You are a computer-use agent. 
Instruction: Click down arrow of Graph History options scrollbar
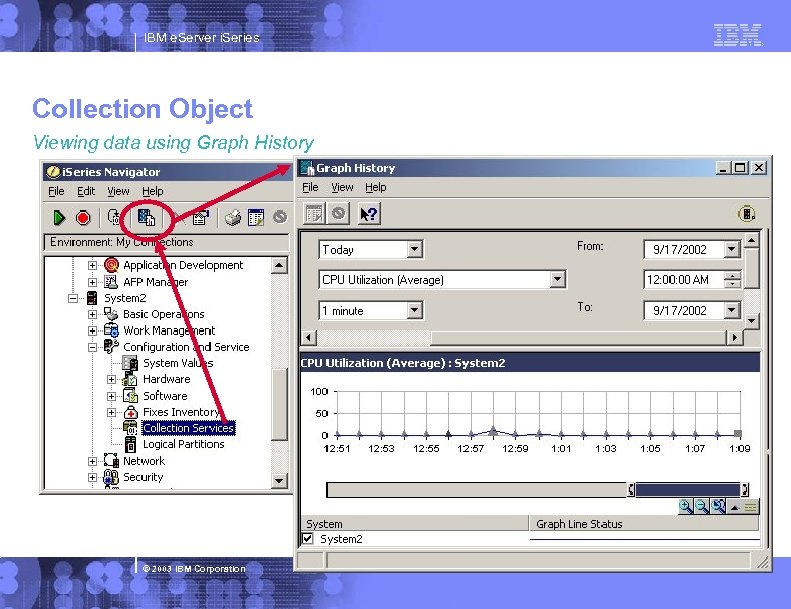[x=752, y=320]
